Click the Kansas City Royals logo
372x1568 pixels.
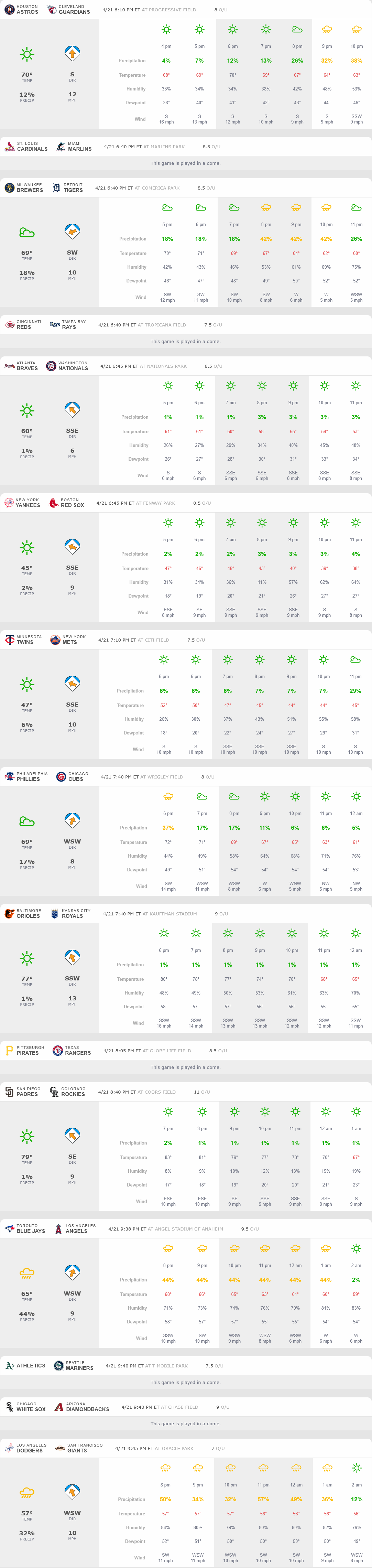tap(55, 914)
